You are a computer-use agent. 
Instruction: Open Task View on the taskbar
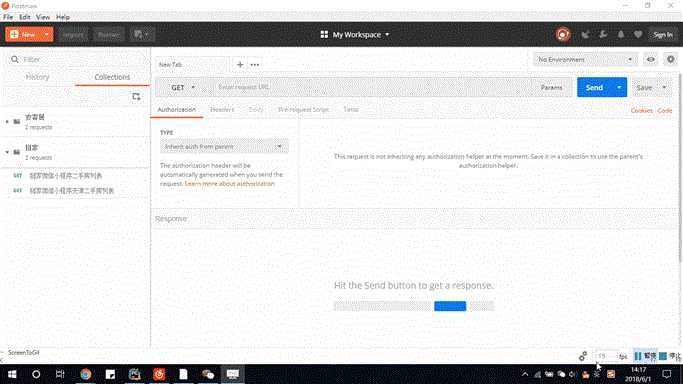(60, 374)
